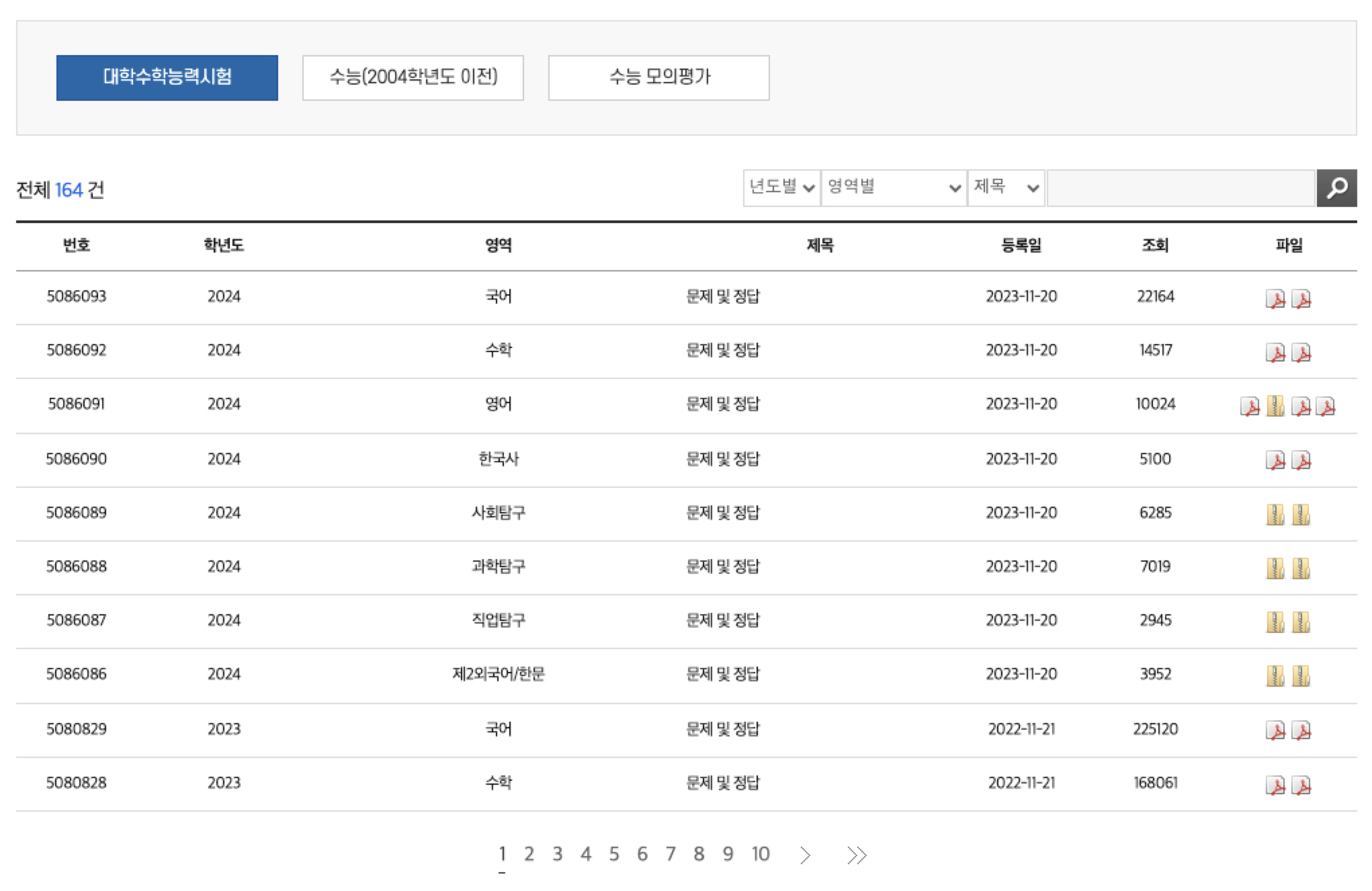The image size is (1372, 891).
Task: Download last PDF in 영어 row
Action: click(x=1326, y=406)
